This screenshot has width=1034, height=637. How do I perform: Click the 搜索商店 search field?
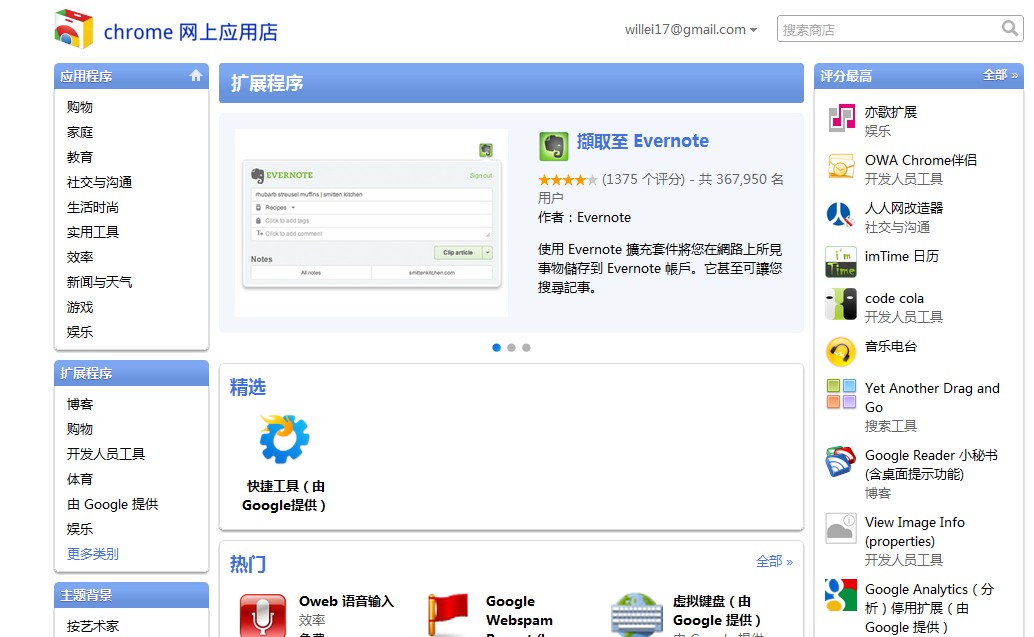(886, 30)
